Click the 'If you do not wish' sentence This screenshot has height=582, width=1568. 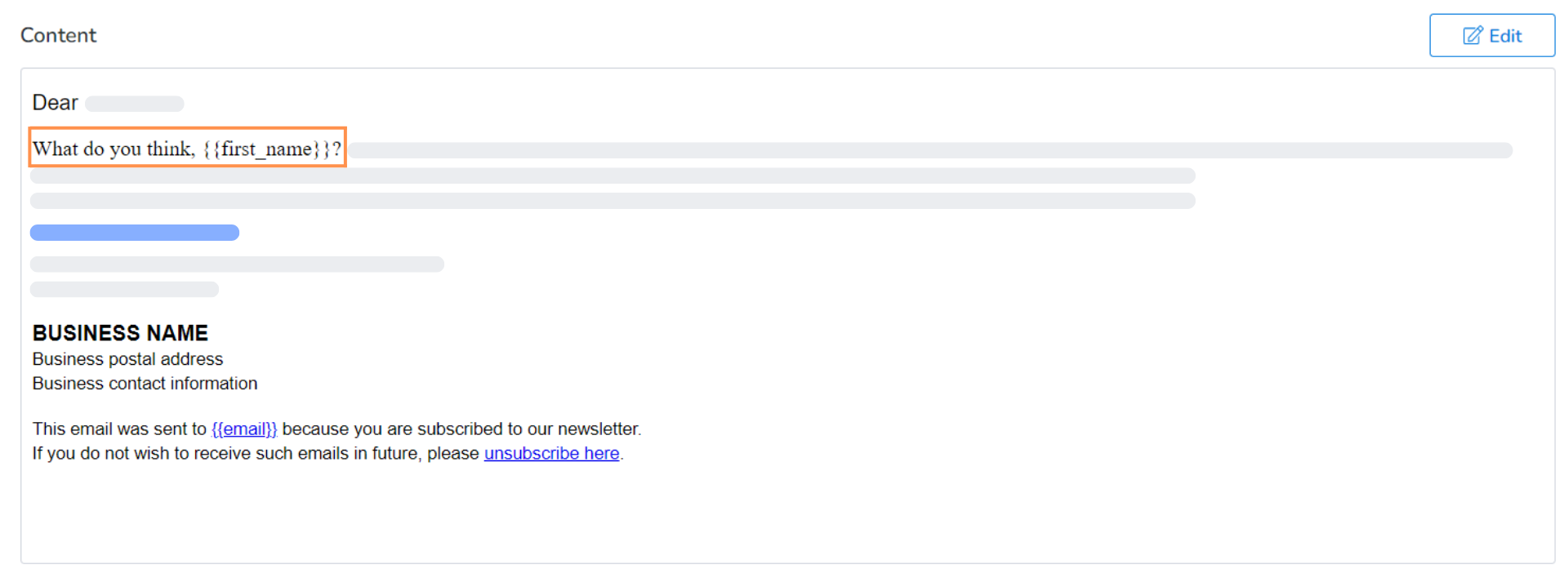click(x=255, y=454)
